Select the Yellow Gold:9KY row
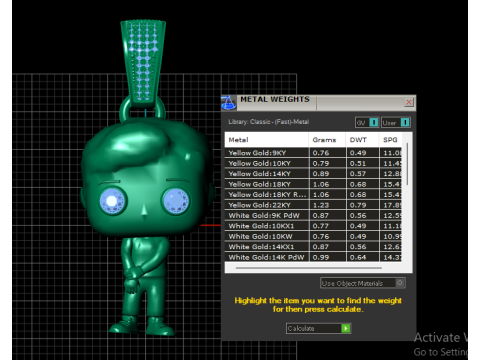 tap(313, 153)
